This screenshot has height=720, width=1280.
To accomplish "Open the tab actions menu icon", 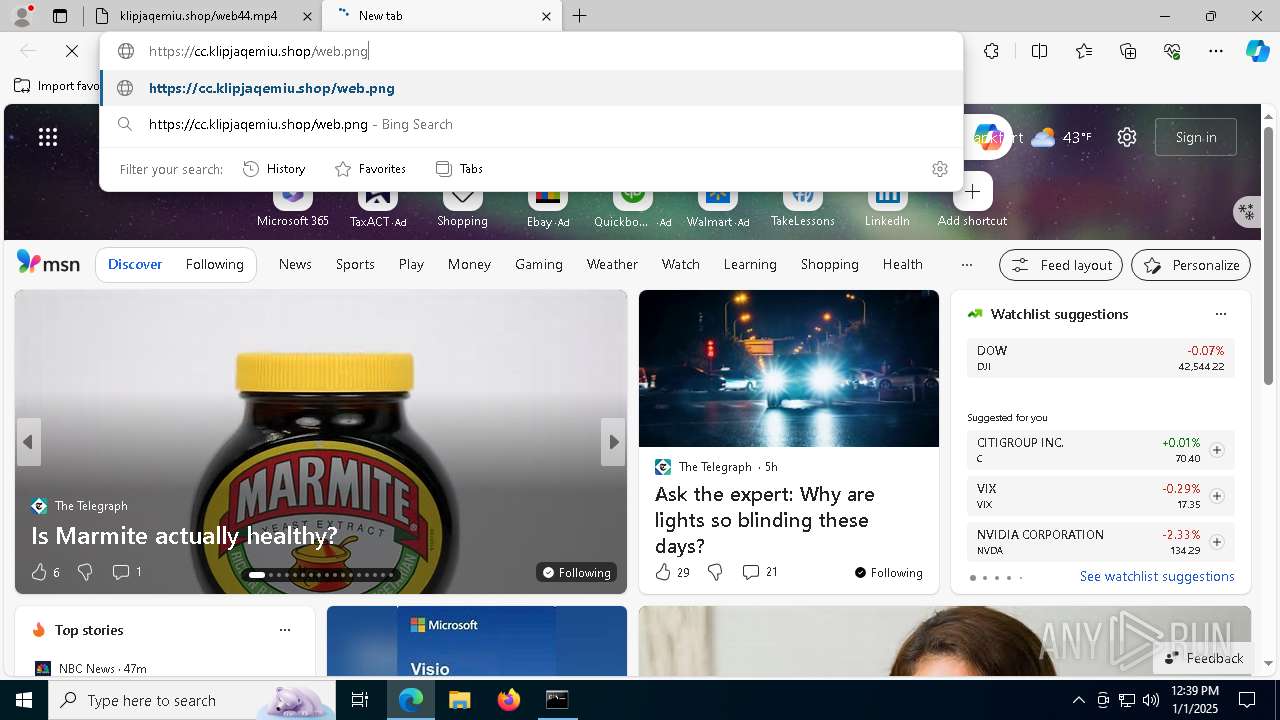I will (x=60, y=16).
